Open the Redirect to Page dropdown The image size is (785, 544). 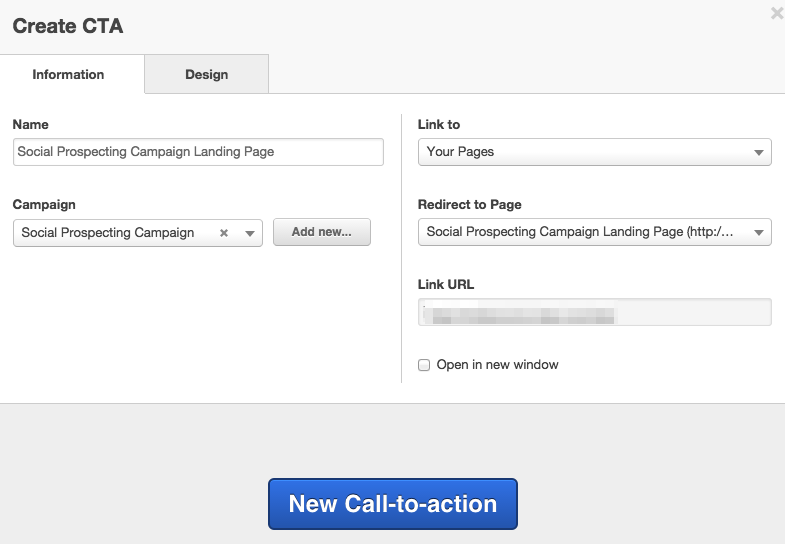pos(594,232)
